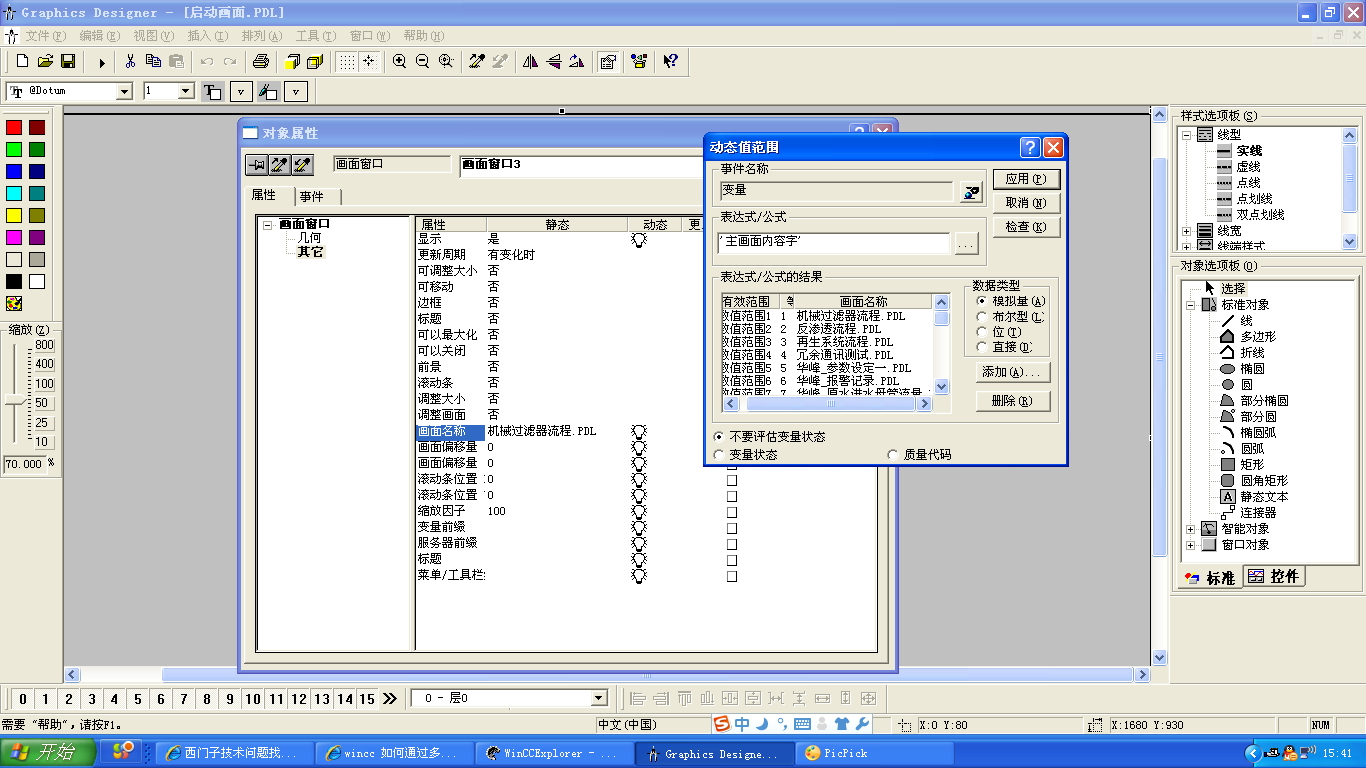Pick the yellow color swatch
1366x768 pixels.
(14, 216)
